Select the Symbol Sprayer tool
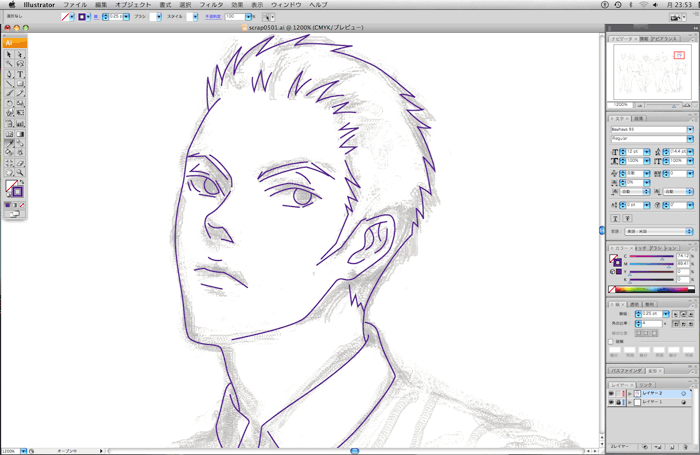Viewport: 700px width, 455px height. click(x=9, y=124)
